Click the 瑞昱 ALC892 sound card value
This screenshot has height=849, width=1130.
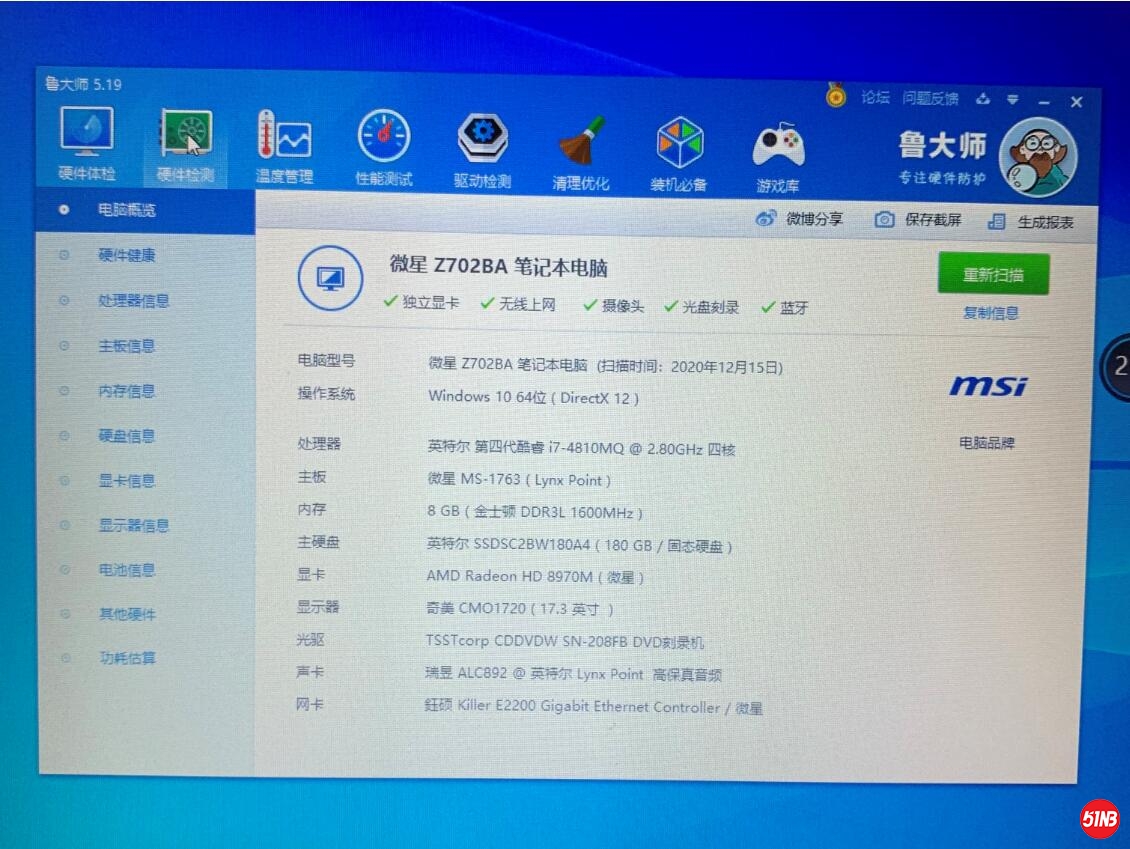click(573, 675)
